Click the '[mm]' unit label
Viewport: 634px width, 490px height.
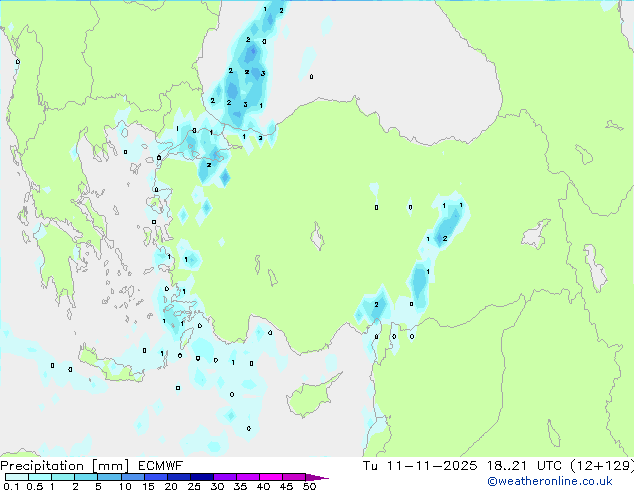(x=110, y=466)
